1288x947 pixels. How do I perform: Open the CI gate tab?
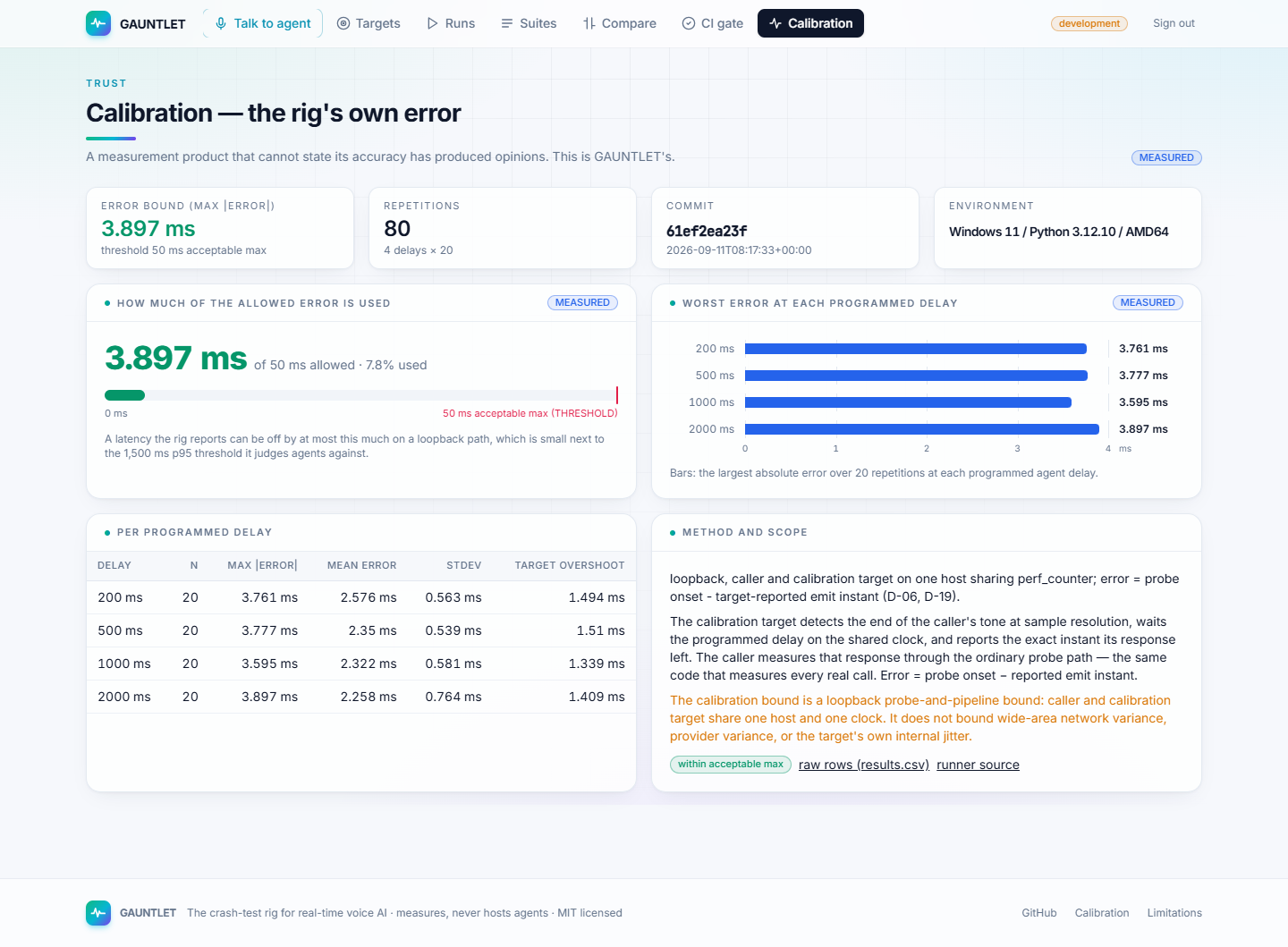tap(713, 23)
